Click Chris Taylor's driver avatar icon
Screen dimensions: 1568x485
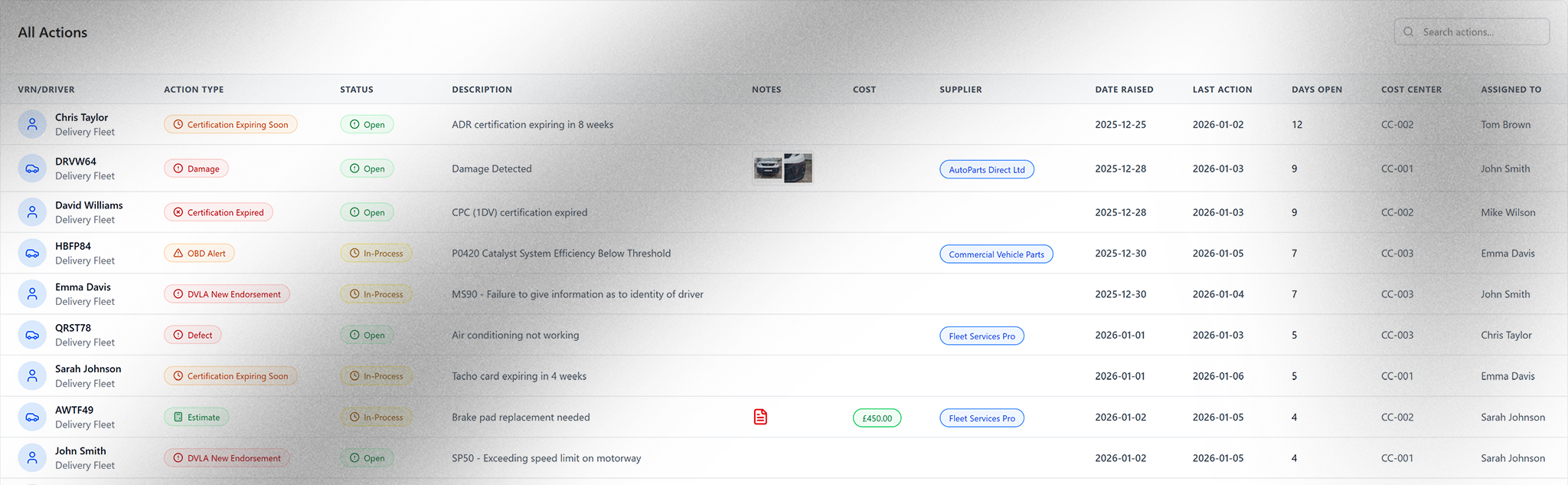32,124
